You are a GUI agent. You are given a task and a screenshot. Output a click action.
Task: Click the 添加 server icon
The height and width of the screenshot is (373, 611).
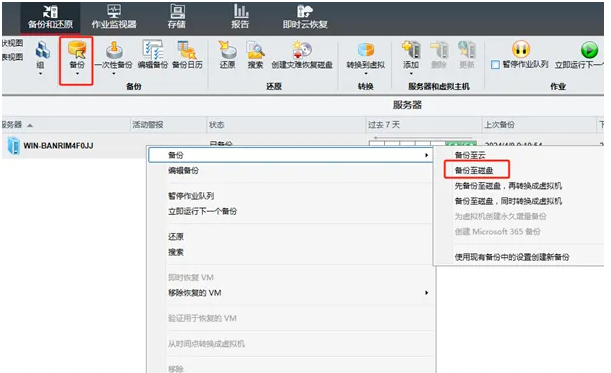coord(411,50)
